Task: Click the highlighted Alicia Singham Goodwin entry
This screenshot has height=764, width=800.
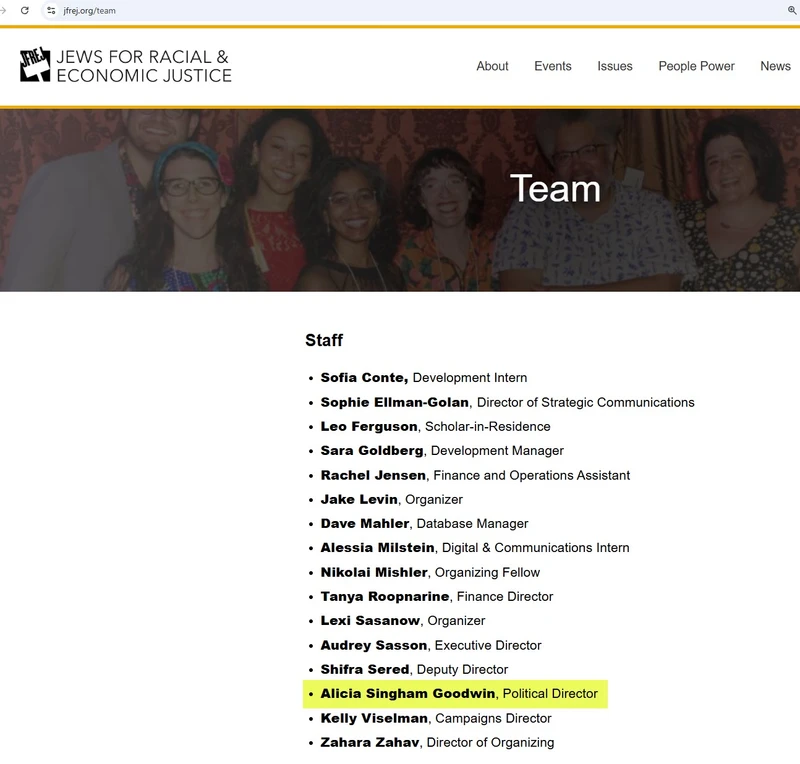Action: pyautogui.click(x=458, y=694)
